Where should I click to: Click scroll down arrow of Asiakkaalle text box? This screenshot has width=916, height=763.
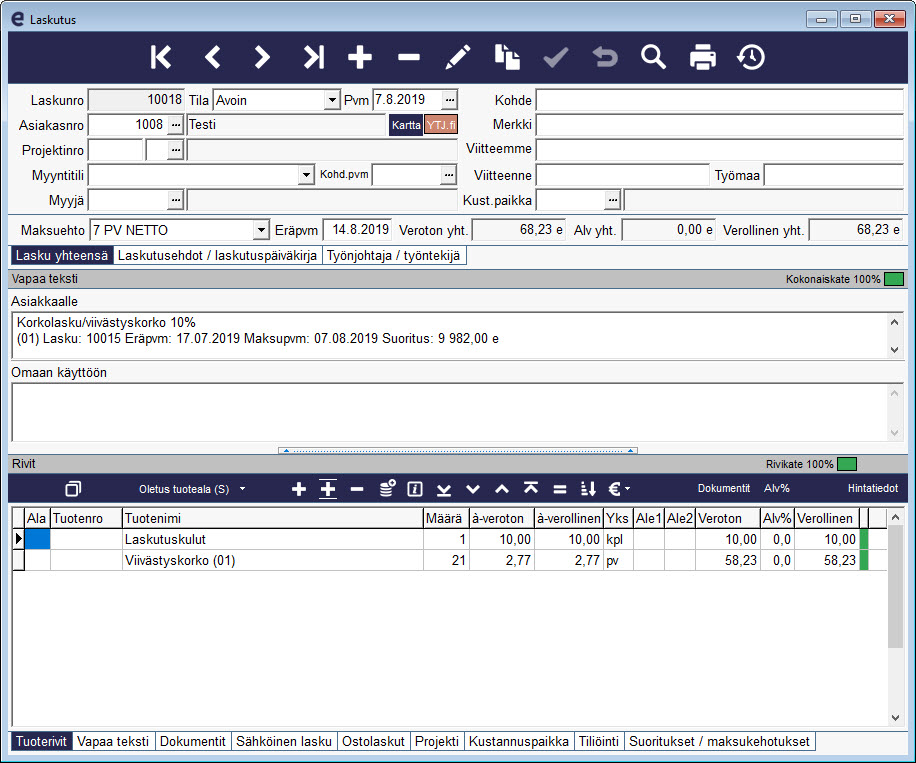(x=894, y=349)
